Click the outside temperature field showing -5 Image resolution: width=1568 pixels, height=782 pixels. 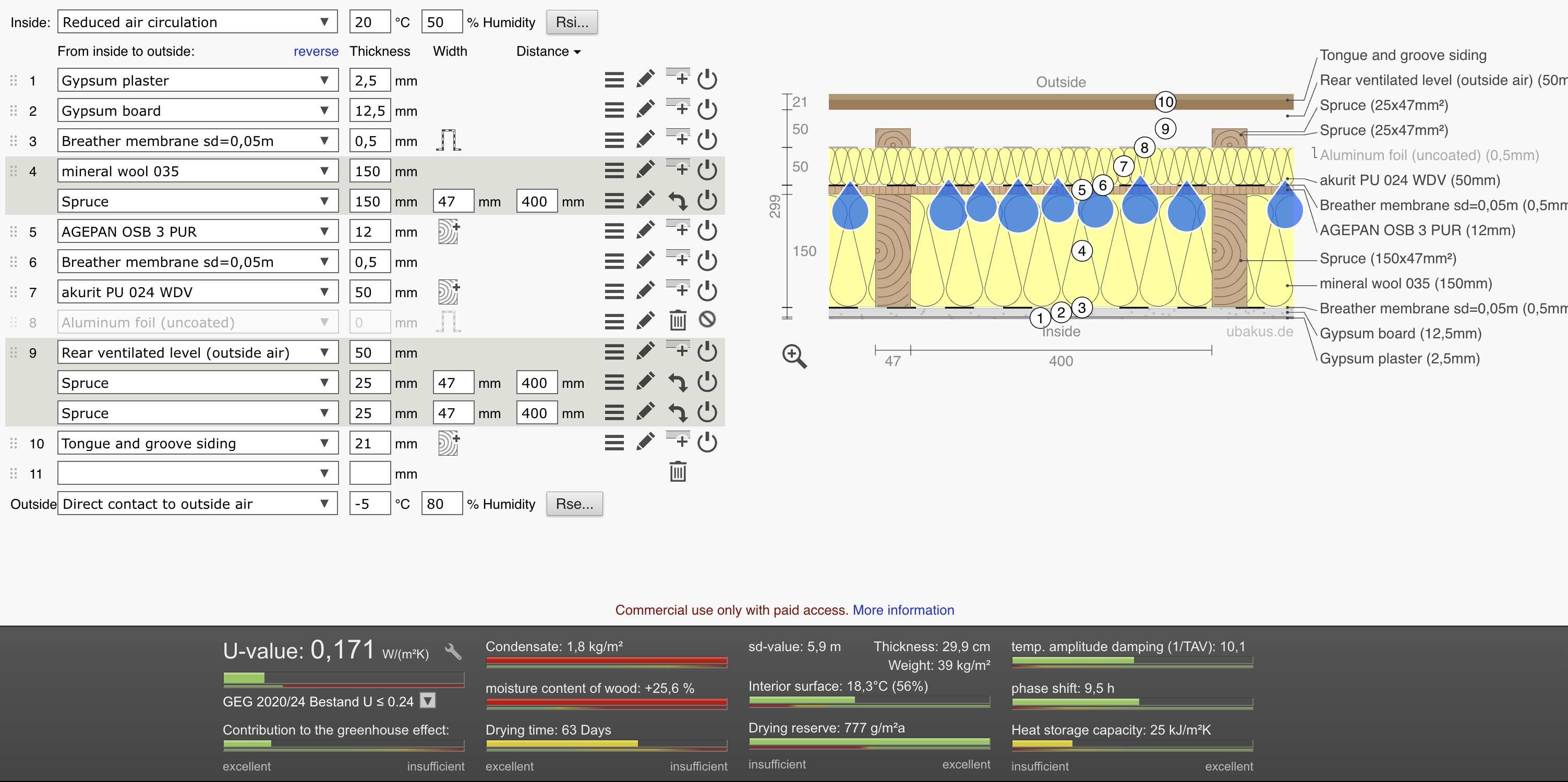click(x=369, y=504)
